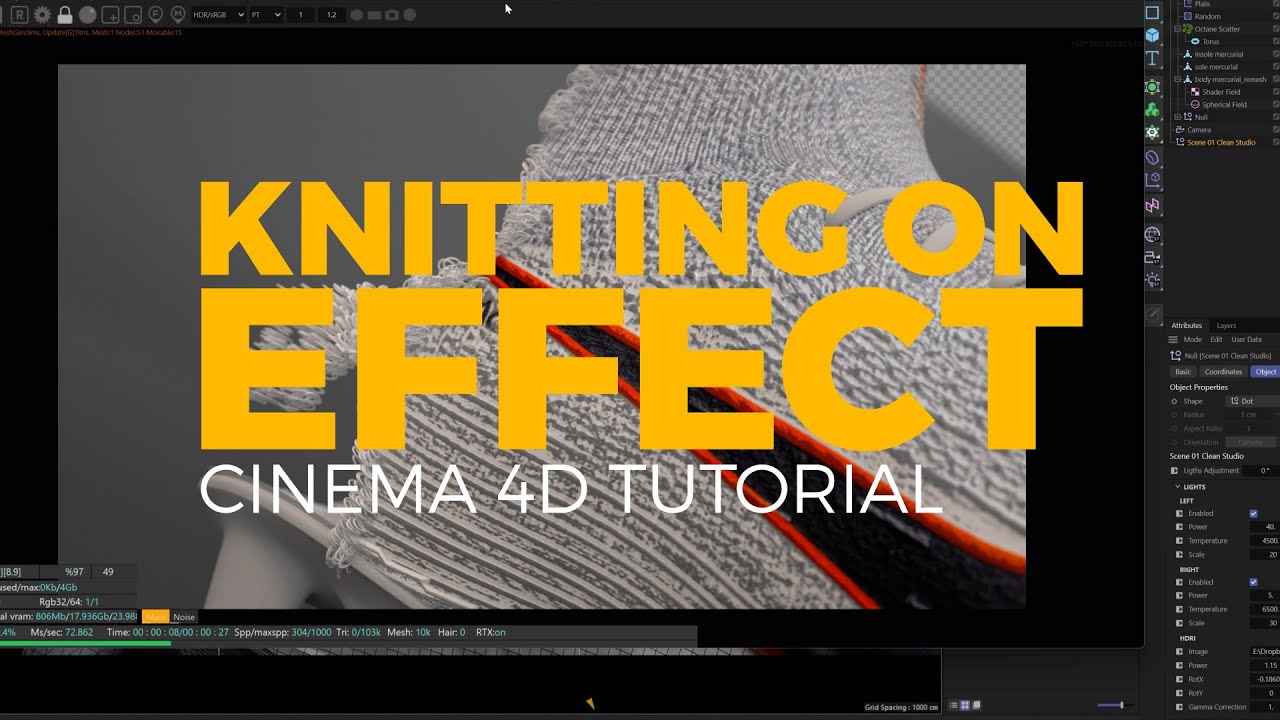
Task: Click the add render region icon
Action: 111,15
